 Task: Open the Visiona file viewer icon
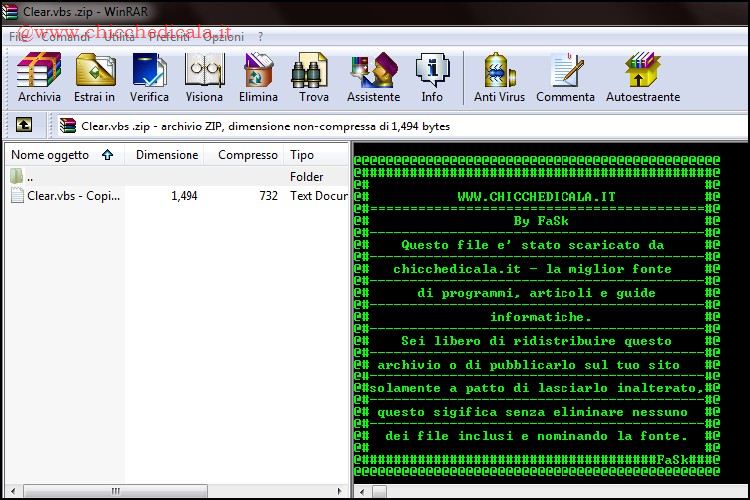204,77
